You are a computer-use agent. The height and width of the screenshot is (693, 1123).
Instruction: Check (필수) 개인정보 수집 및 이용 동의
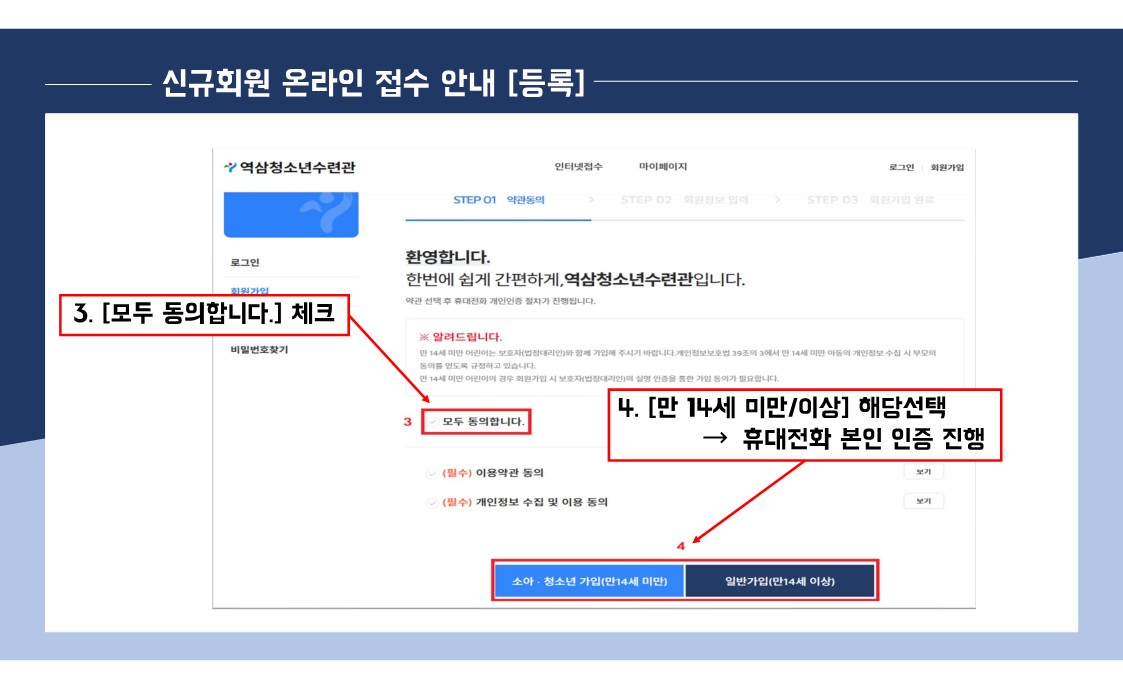click(x=431, y=503)
